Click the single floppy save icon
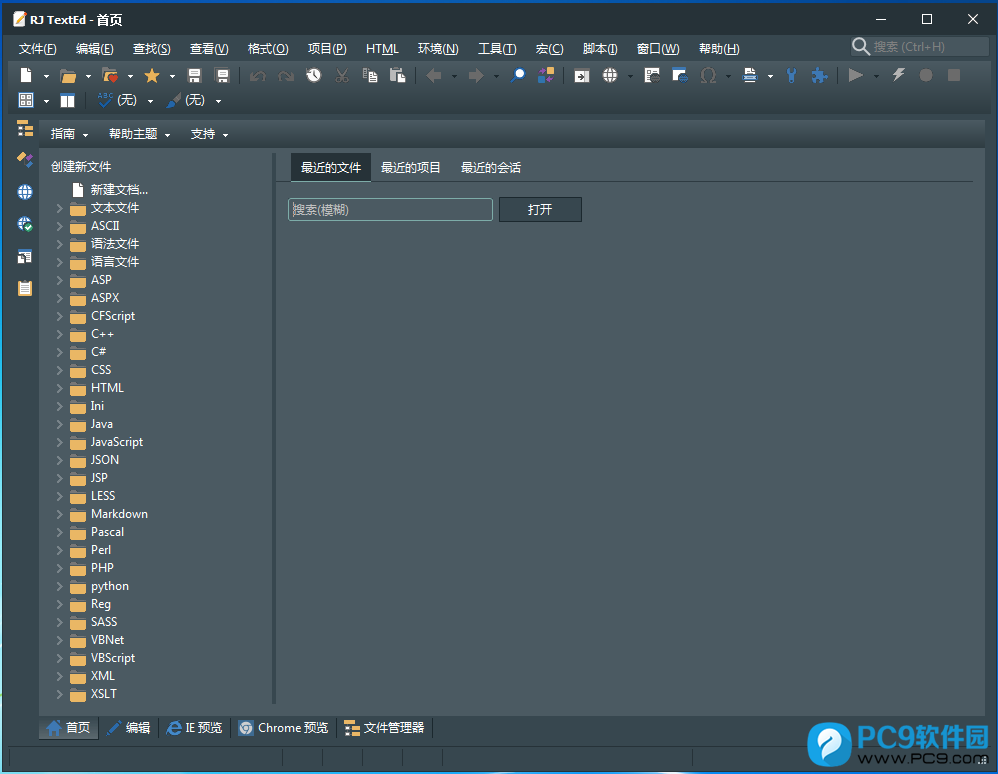The height and width of the screenshot is (774, 998). (194, 75)
